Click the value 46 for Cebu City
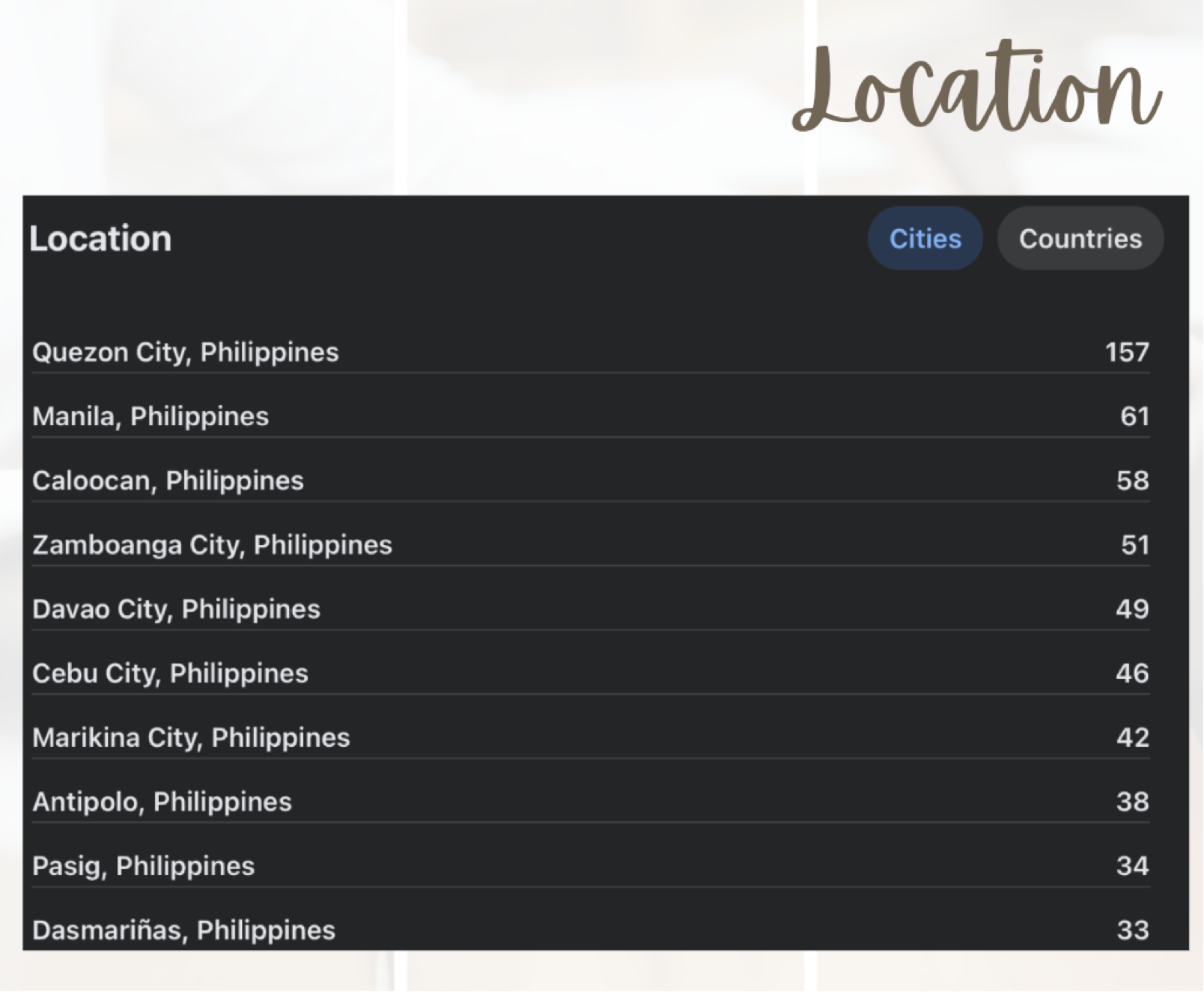The width and height of the screenshot is (1204, 1003). click(x=1132, y=674)
